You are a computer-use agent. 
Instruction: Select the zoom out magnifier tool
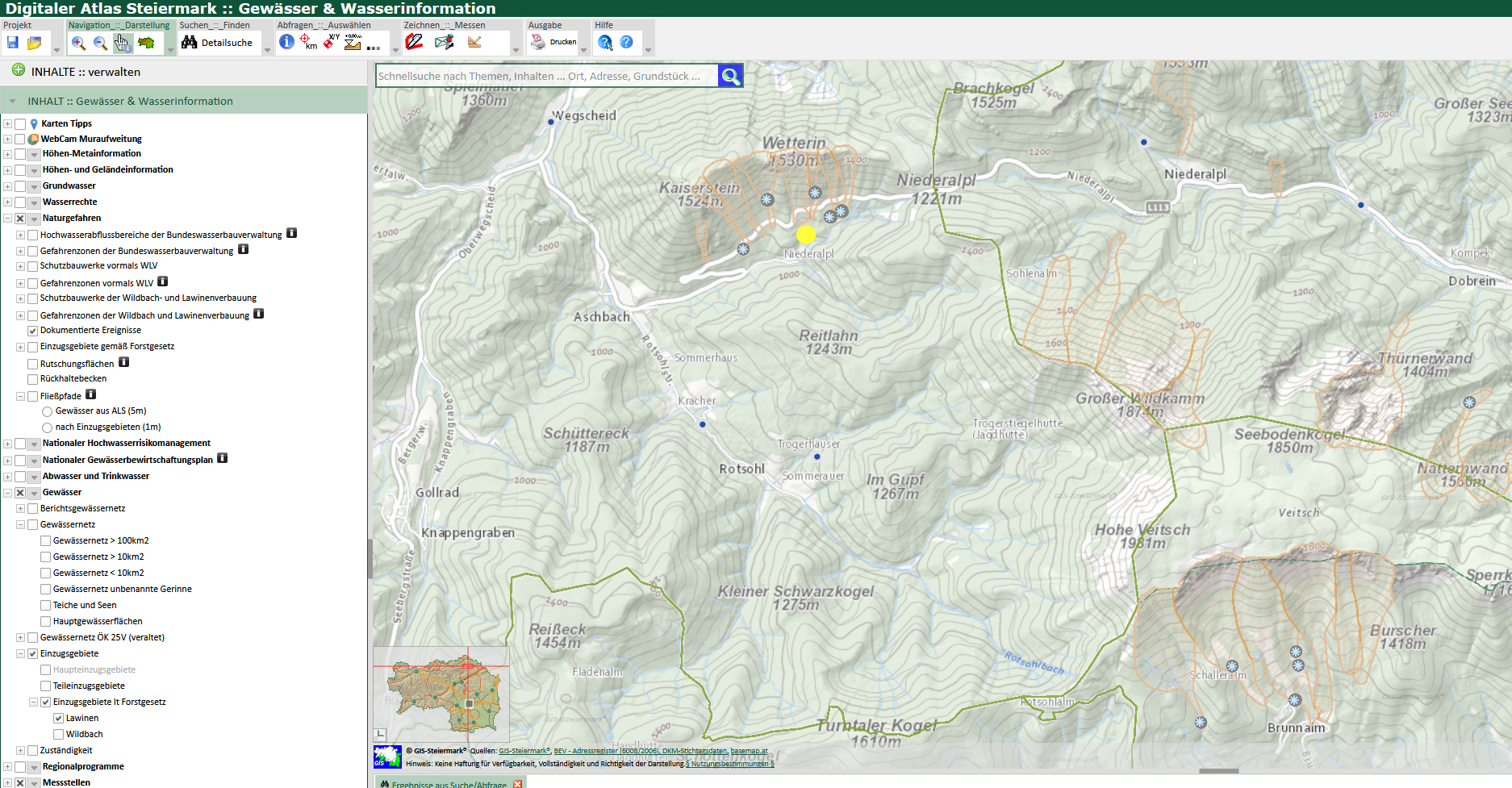(x=100, y=43)
